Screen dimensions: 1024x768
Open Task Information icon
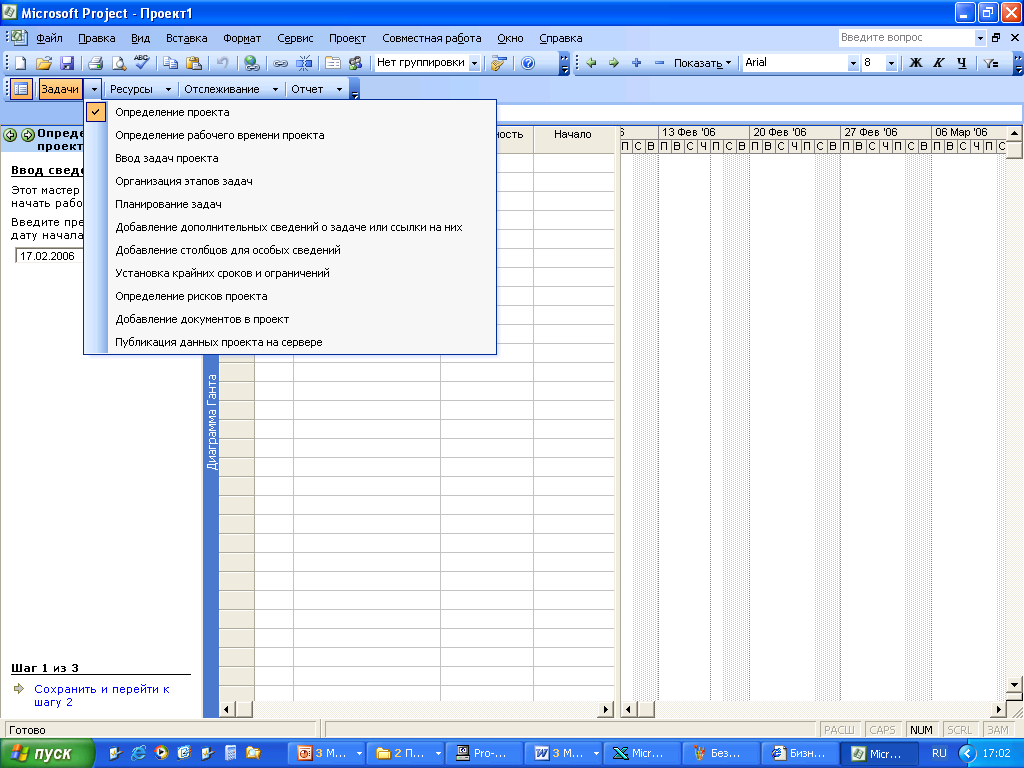(332, 63)
